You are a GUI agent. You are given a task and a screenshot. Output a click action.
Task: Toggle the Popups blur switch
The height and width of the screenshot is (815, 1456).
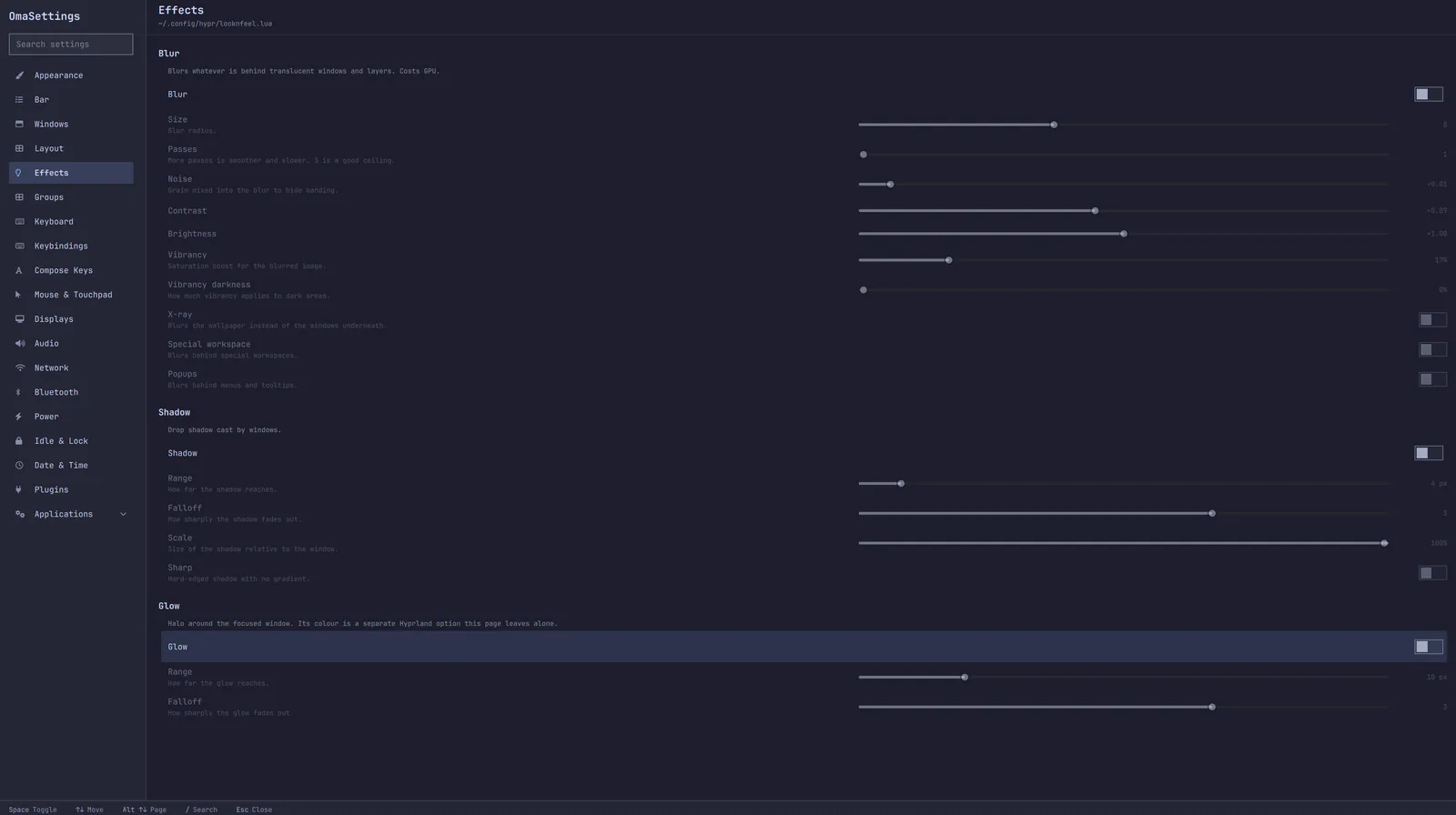click(1432, 379)
